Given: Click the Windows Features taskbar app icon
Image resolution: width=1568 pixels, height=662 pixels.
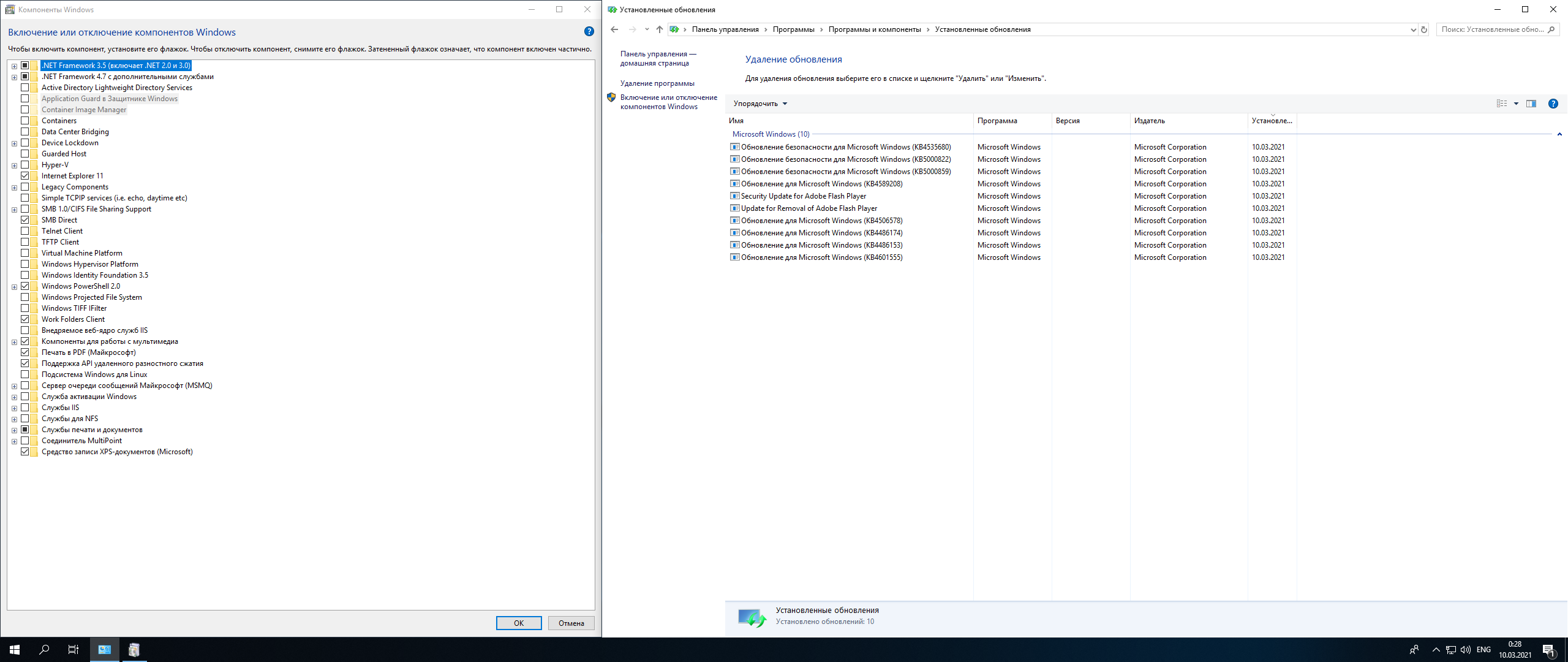Looking at the screenshot, I should point(134,650).
